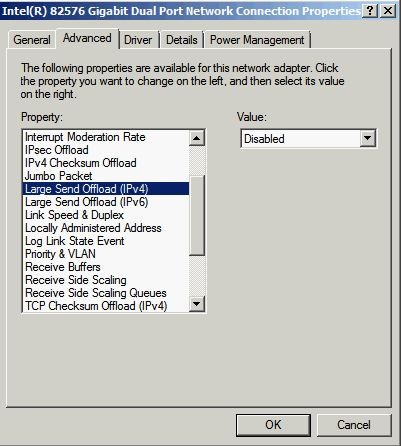Click the property list scroll up arrow
Image resolution: width=401 pixels, height=446 pixels.
click(x=197, y=138)
